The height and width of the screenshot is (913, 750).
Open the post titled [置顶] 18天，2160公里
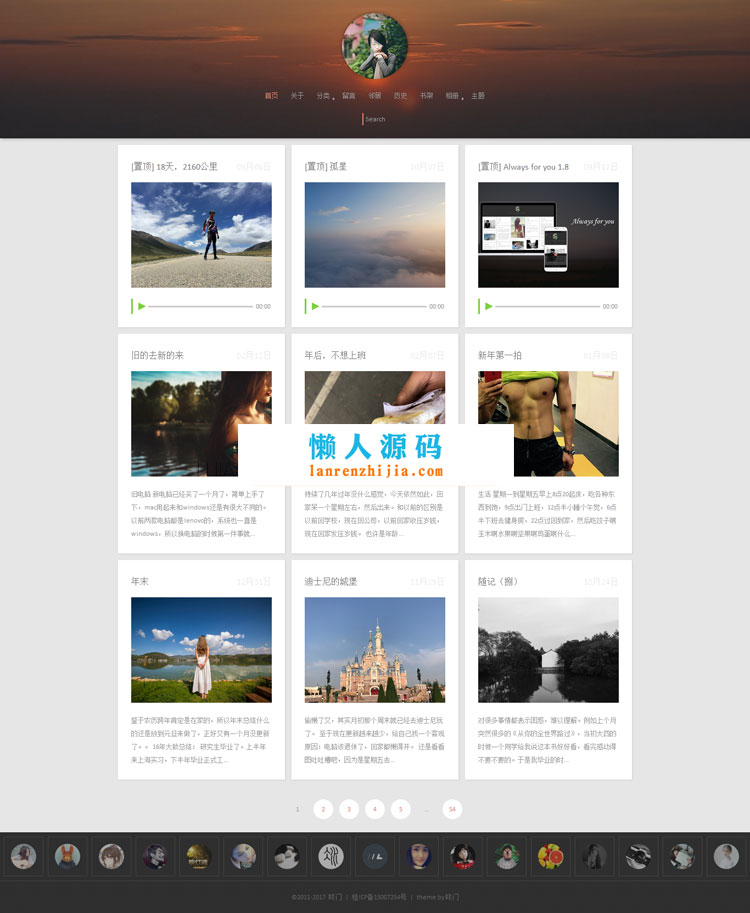click(x=175, y=167)
